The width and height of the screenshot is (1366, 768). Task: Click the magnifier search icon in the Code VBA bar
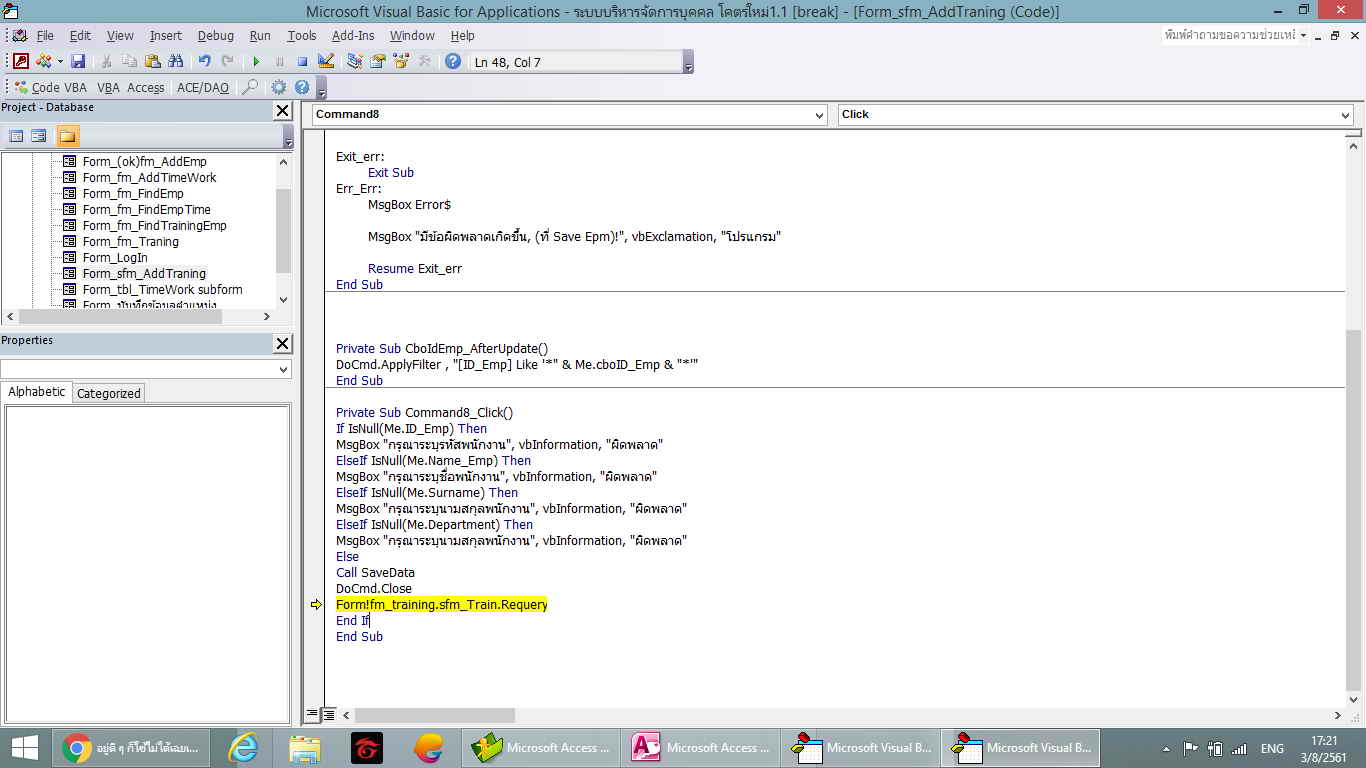point(250,88)
